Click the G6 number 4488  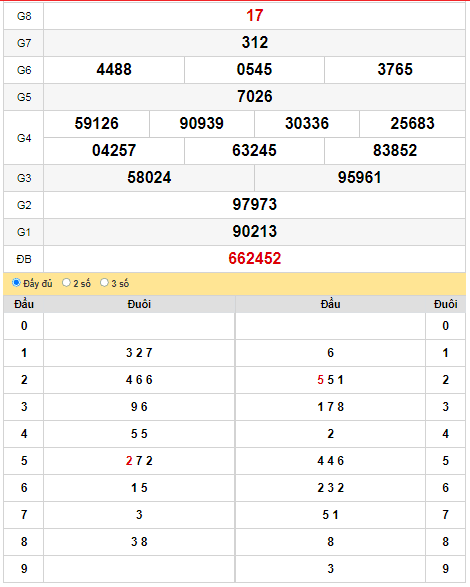pos(114,70)
